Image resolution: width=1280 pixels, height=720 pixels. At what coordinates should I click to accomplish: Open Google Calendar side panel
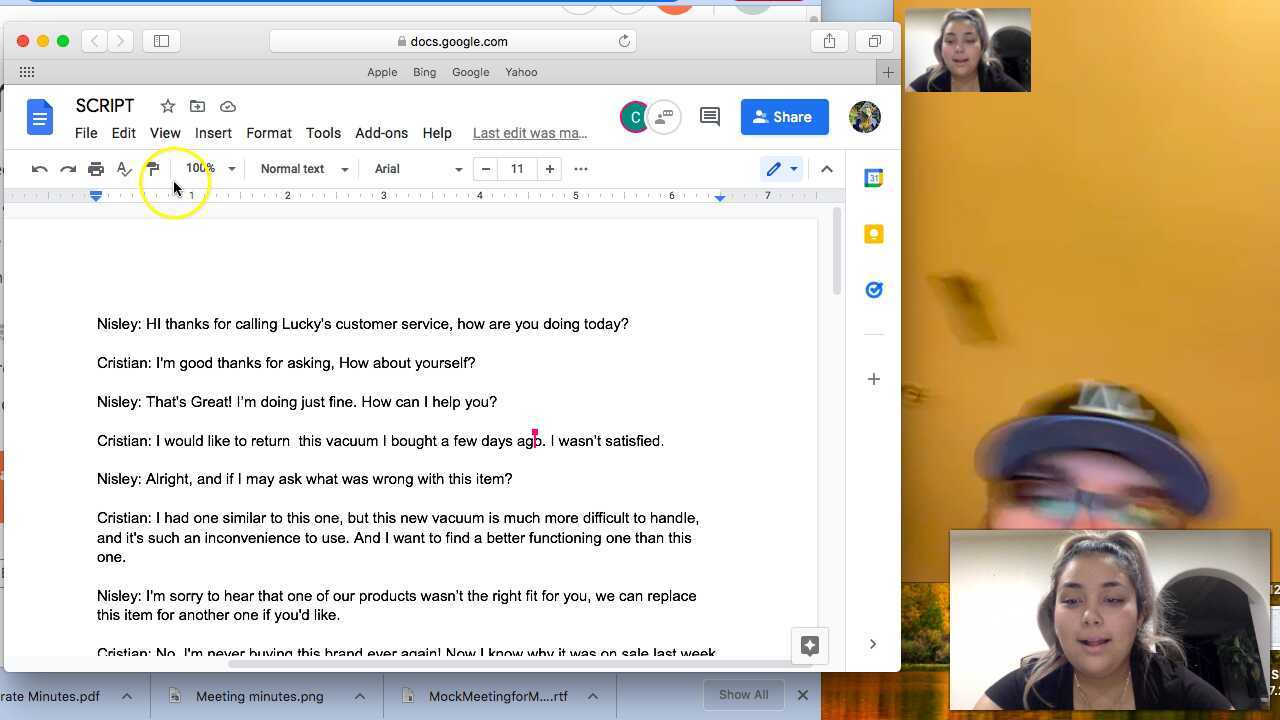[873, 178]
